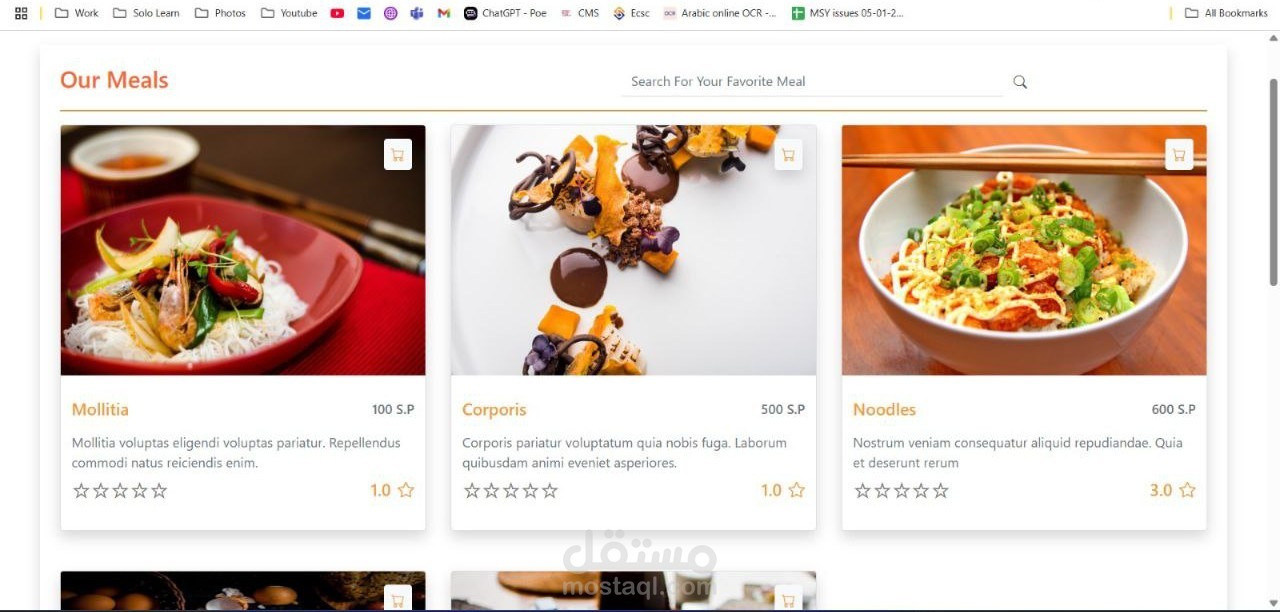
Task: Open the Microsoft Teams bookmark icon
Action: click(x=417, y=13)
